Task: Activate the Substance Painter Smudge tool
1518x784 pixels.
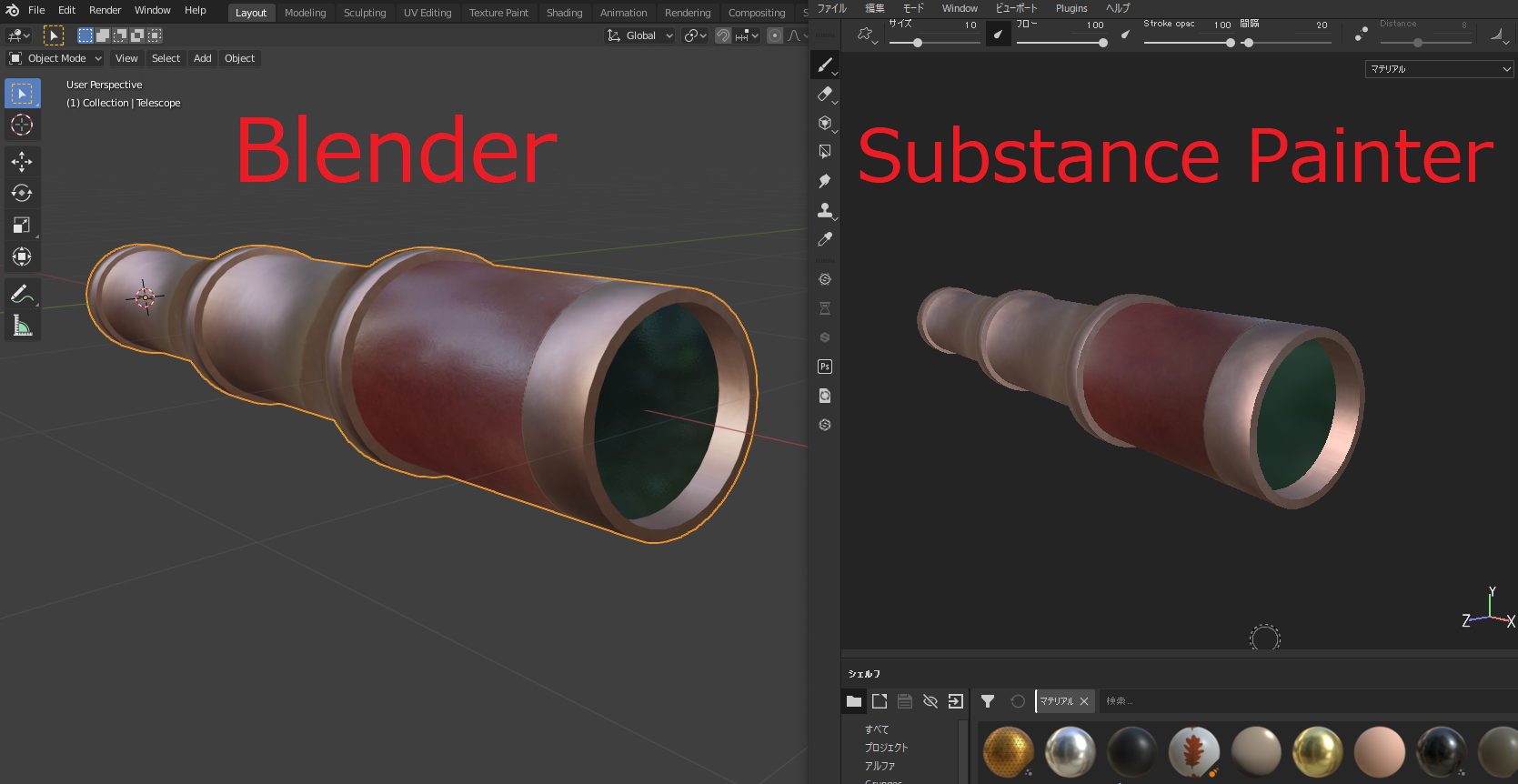Action: tap(825, 181)
